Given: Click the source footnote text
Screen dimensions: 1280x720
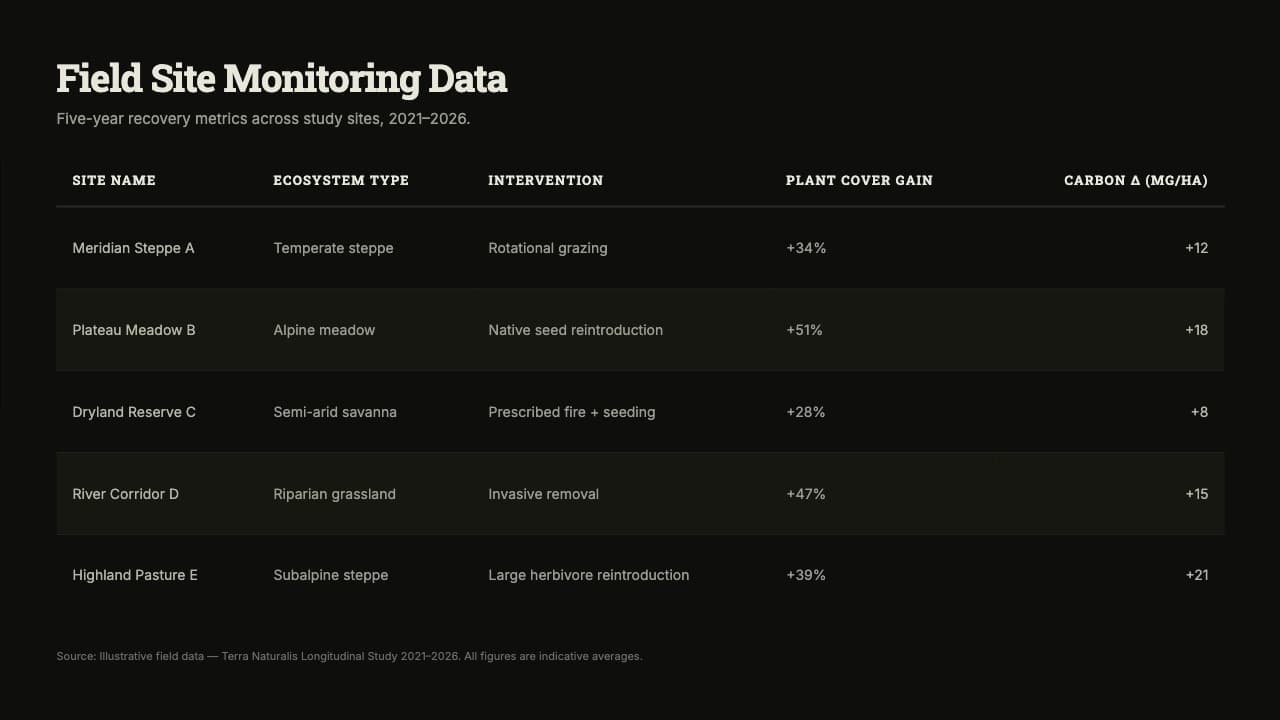Looking at the screenshot, I should click(x=349, y=657).
